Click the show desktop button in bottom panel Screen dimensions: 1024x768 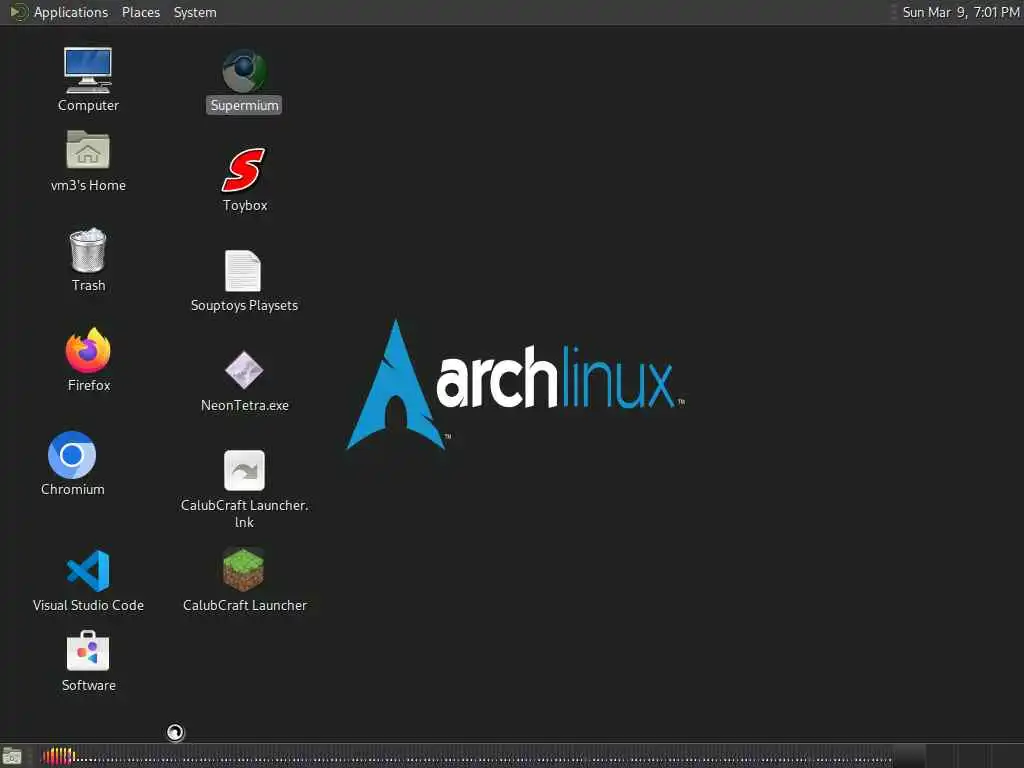(x=12, y=756)
